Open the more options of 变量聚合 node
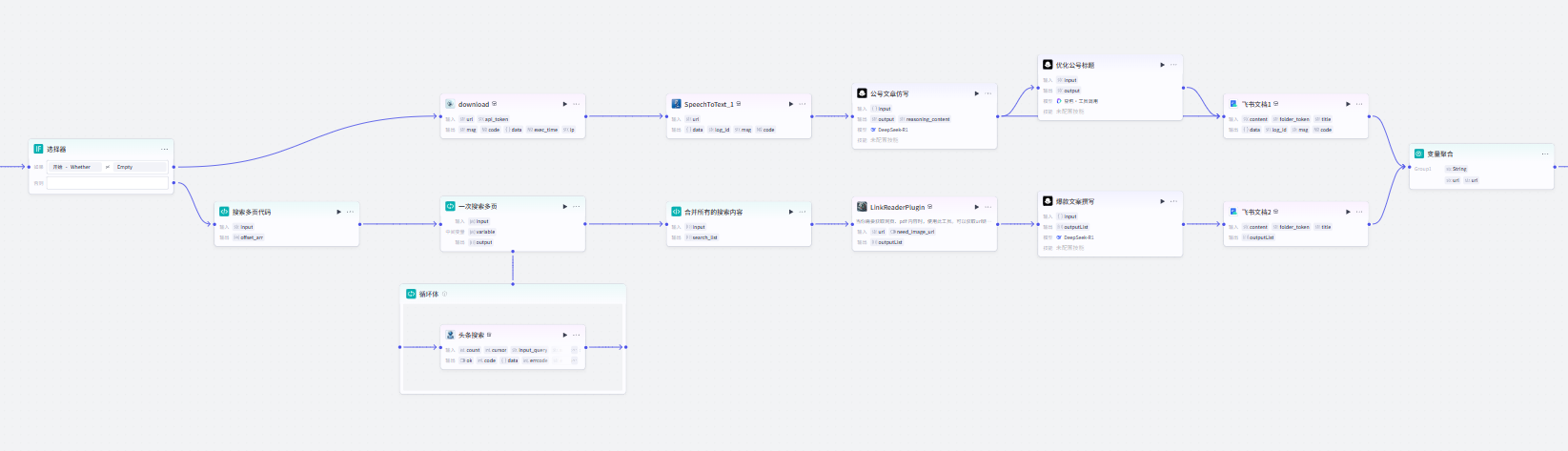The width and height of the screenshot is (1568, 451). click(x=1545, y=154)
